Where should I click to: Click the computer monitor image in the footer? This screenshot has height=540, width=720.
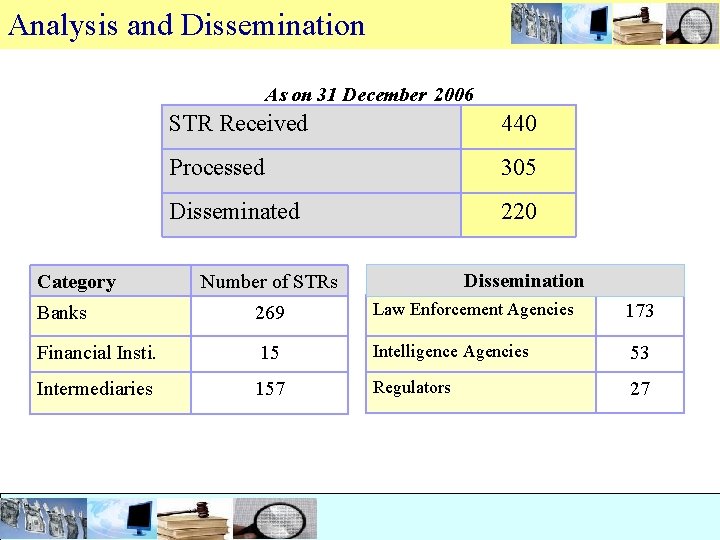pyautogui.click(x=122, y=518)
